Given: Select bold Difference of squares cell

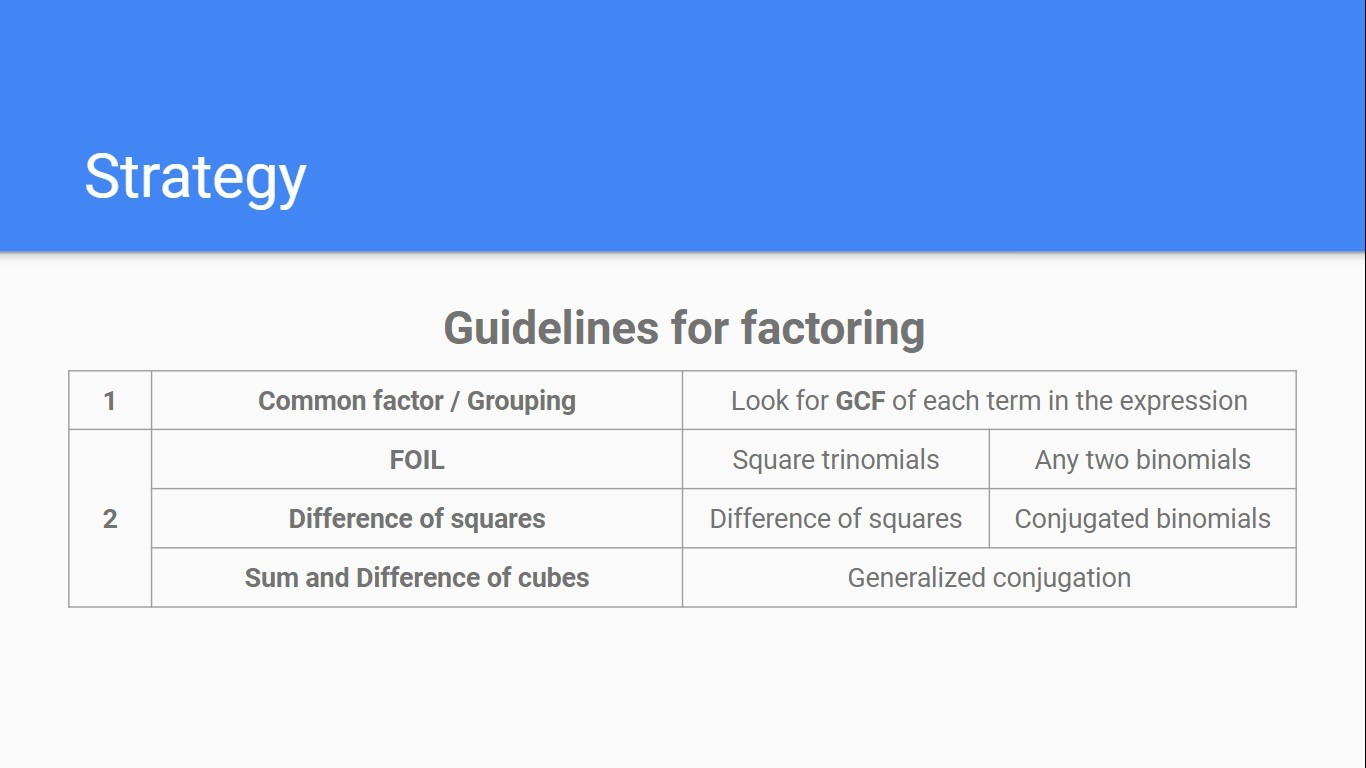Looking at the screenshot, I should tap(417, 519).
